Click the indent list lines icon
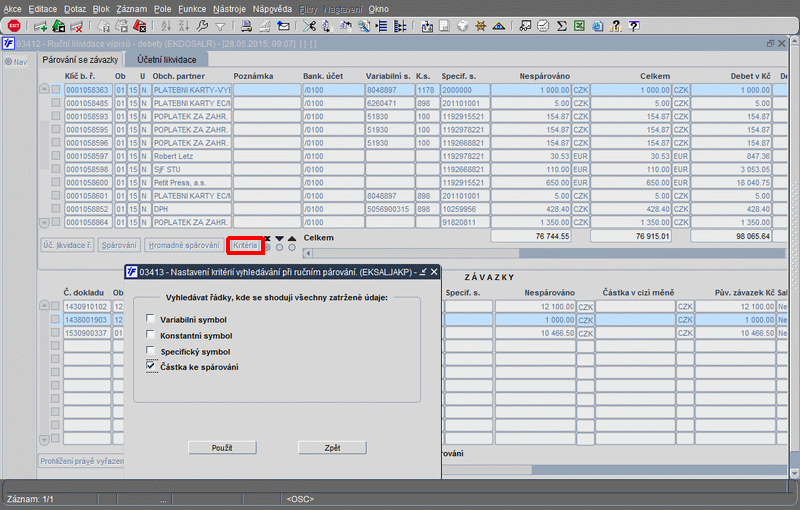The width and height of the screenshot is (800, 510). [382, 26]
